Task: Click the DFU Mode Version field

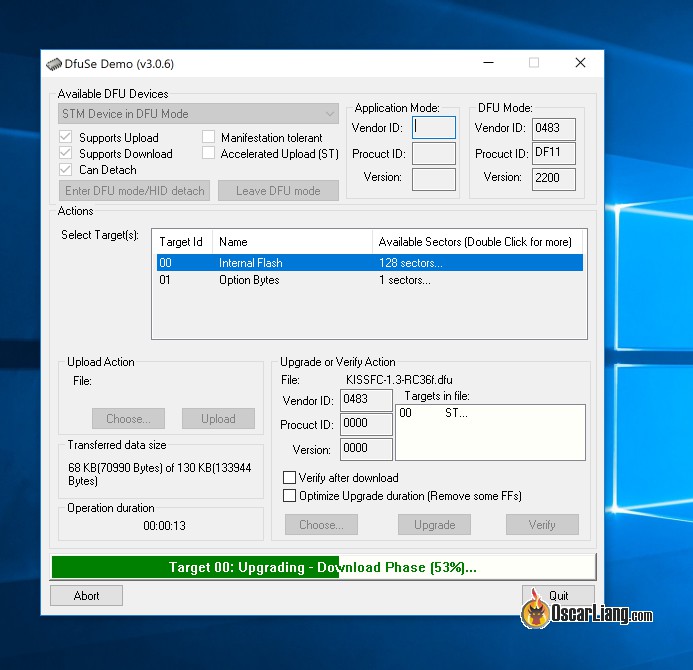Action: (x=554, y=178)
